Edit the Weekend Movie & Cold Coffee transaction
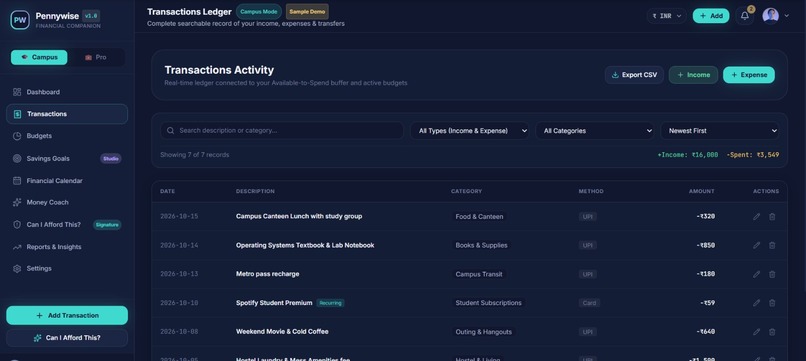The height and width of the screenshot is (361, 806). point(756,332)
